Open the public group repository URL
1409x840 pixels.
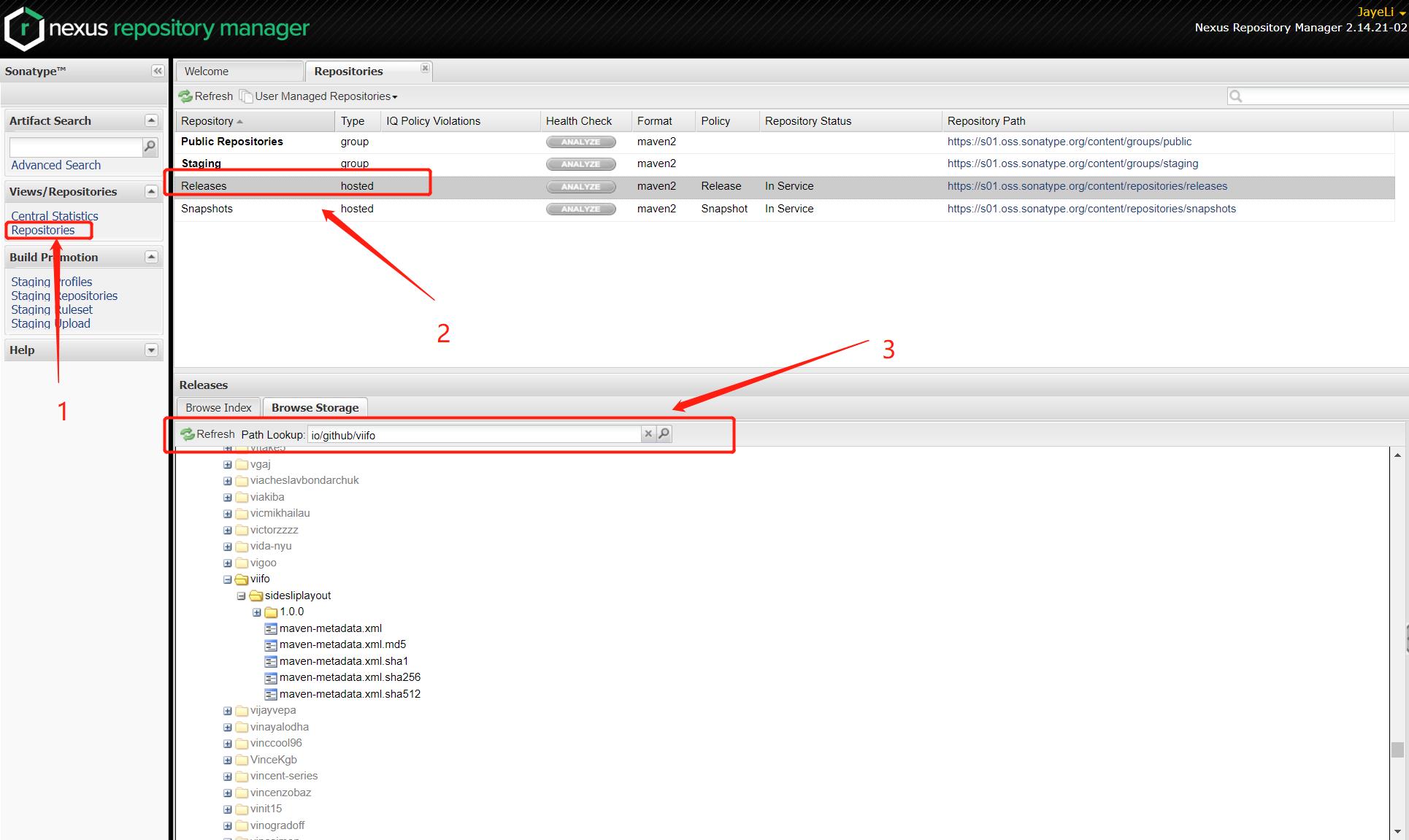(1070, 142)
